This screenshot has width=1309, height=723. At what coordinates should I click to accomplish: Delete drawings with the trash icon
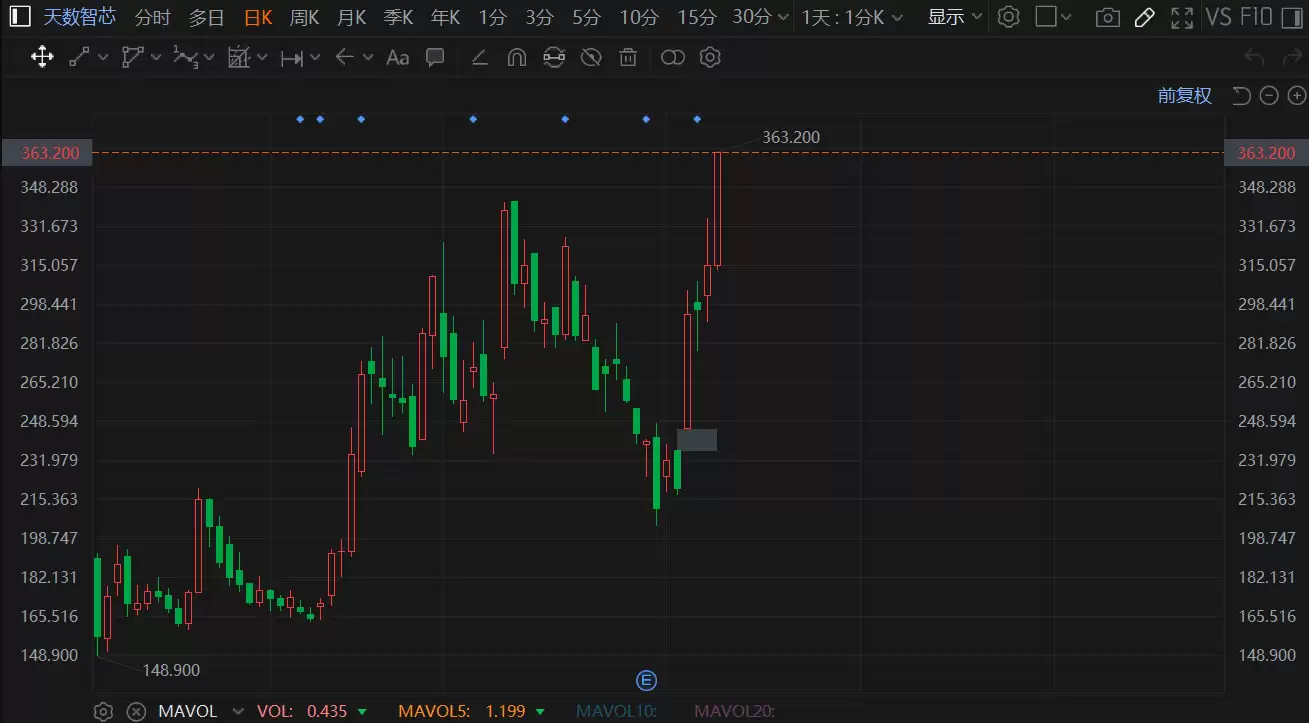pyautogui.click(x=628, y=57)
